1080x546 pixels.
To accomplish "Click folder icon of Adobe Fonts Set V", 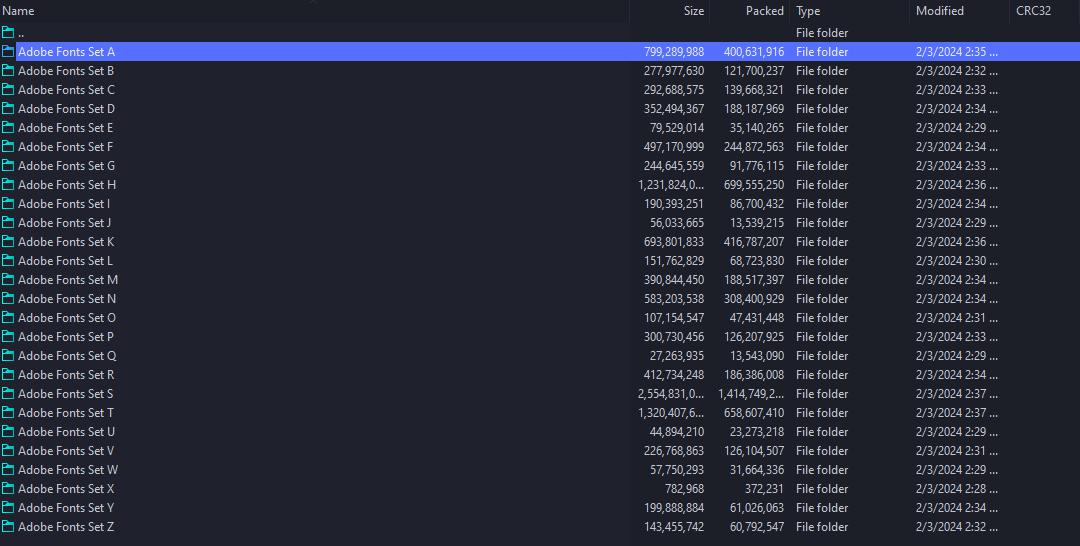I will 8,450.
